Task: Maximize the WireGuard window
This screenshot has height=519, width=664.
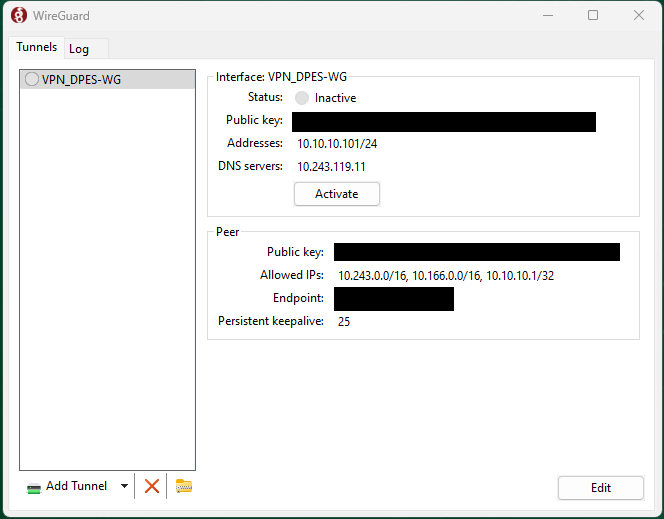Action: click(593, 16)
